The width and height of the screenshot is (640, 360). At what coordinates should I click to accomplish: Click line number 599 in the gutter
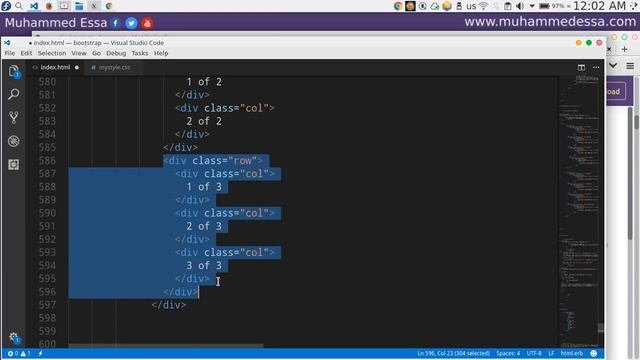pyautogui.click(x=47, y=331)
